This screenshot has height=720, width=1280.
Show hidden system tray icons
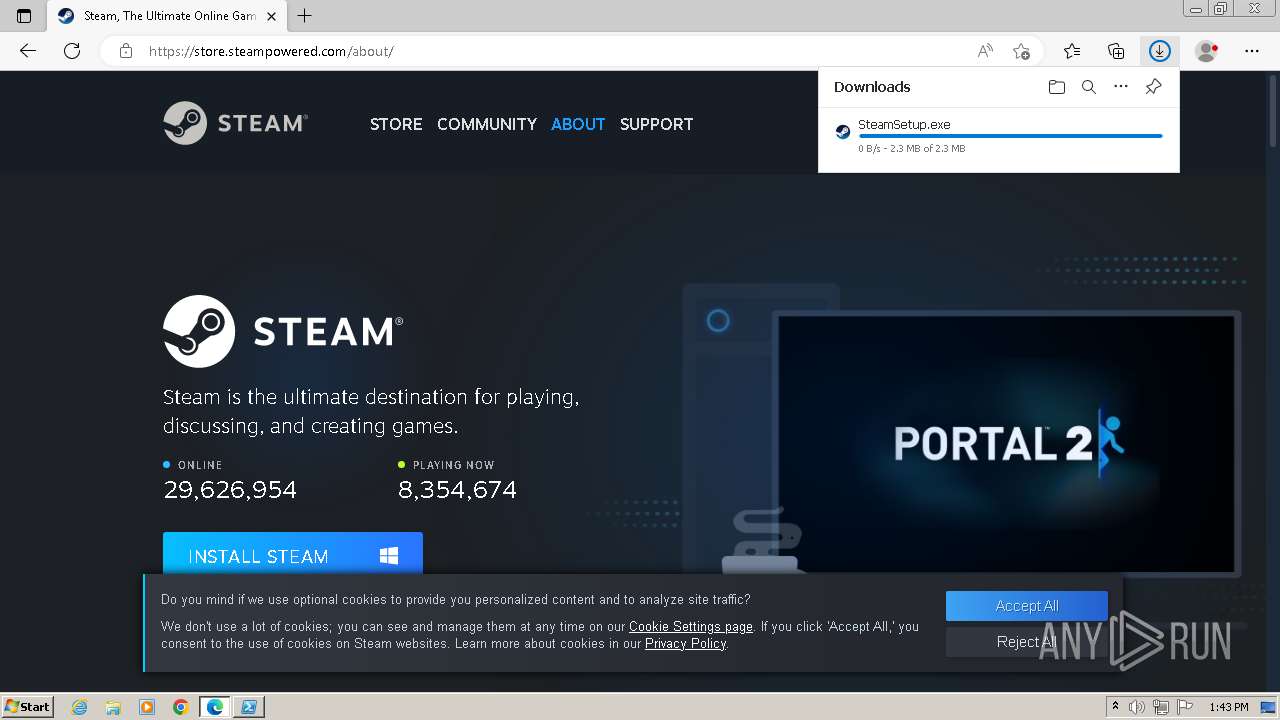pyautogui.click(x=1115, y=707)
